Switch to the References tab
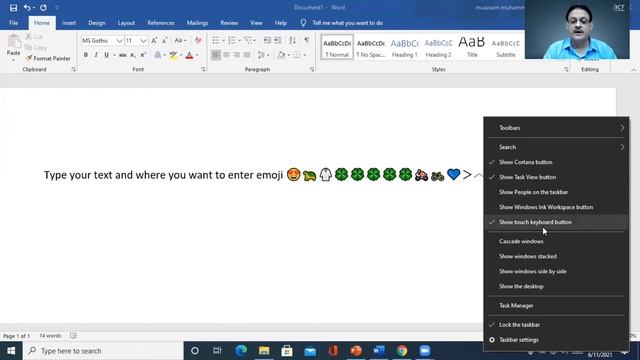This screenshot has width=640, height=360. coord(161,23)
